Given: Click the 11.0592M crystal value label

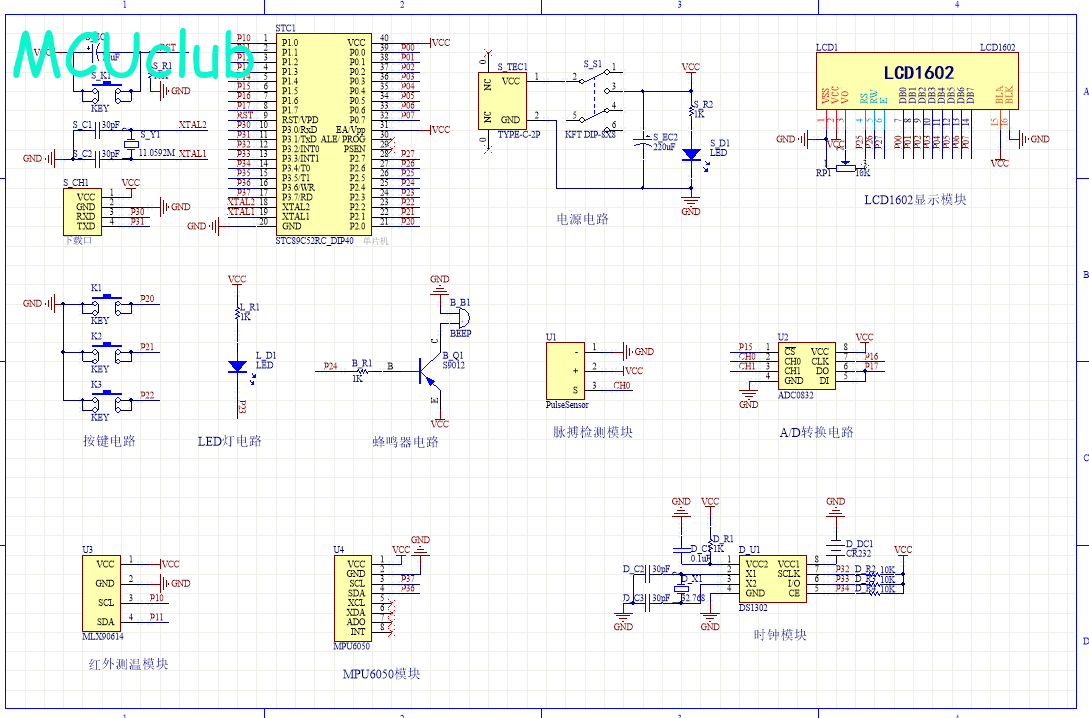Looking at the screenshot, I should [157, 153].
